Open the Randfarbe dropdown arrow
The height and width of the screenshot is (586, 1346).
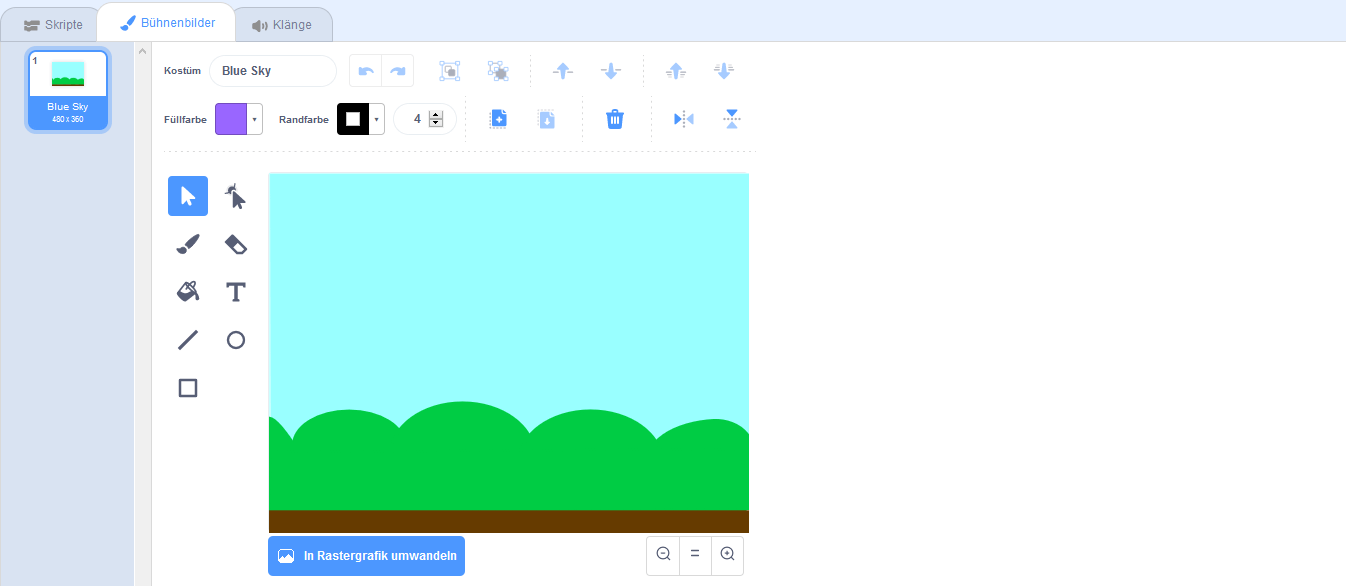(x=376, y=119)
